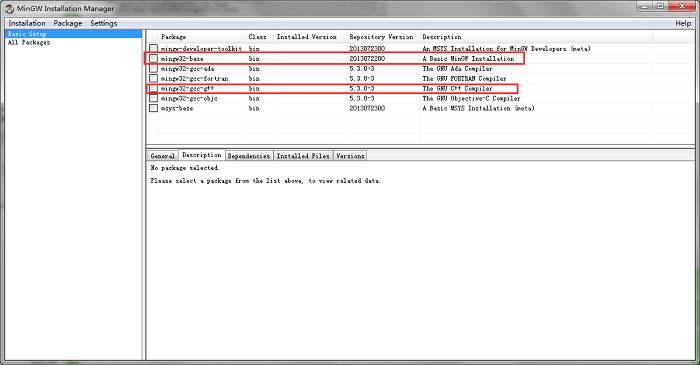Click 'The GNU Ada Compiler' description
Image resolution: width=700 pixels, height=365 pixels.
458,68
